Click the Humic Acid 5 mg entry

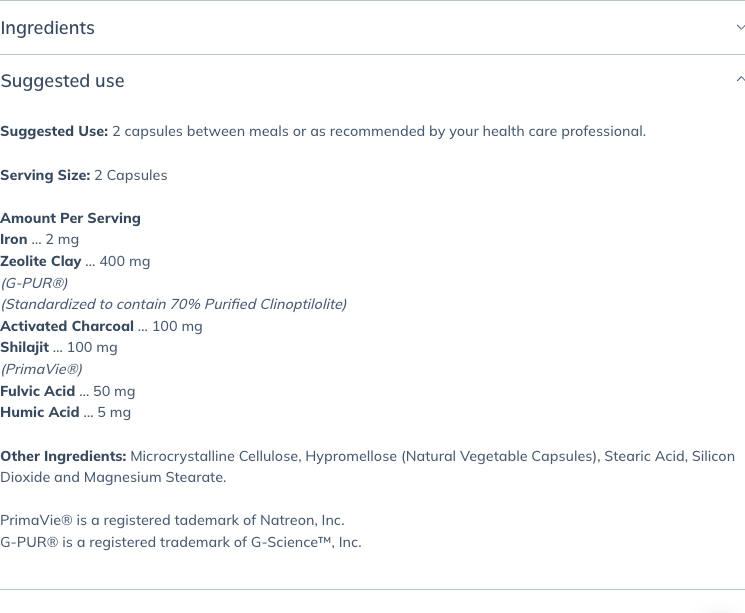point(66,412)
